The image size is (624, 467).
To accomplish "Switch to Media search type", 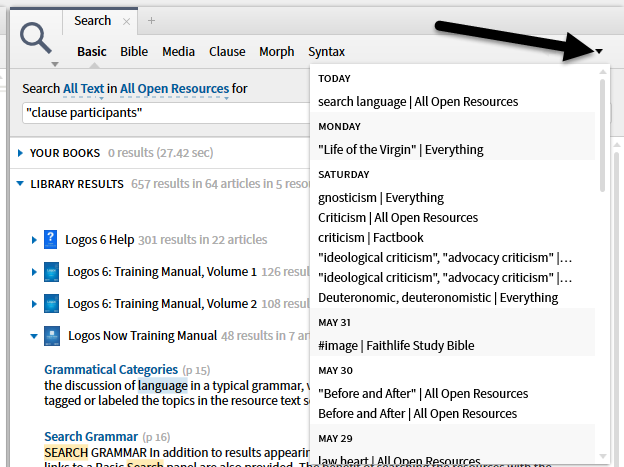I will click(x=178, y=52).
